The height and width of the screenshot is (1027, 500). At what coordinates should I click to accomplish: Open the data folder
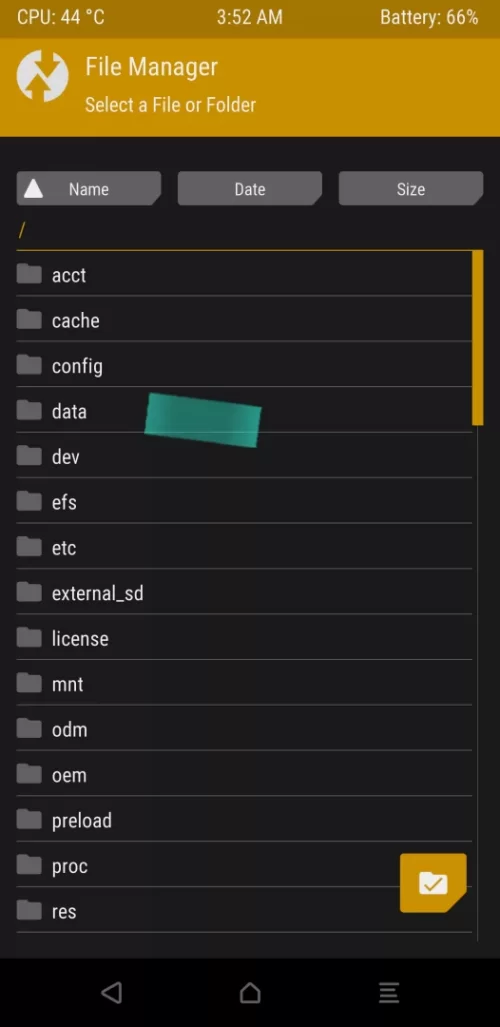244,411
